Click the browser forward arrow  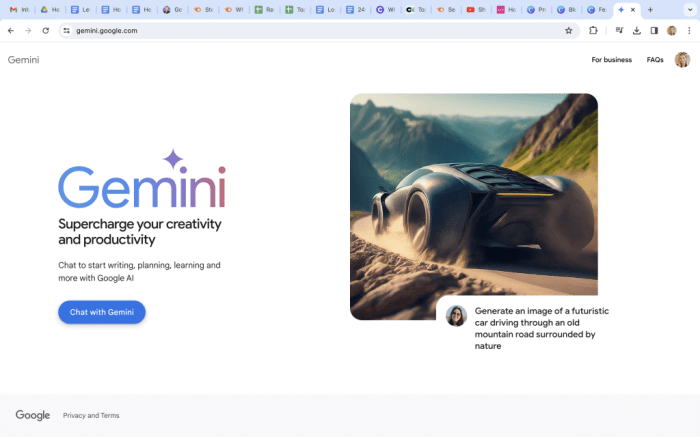pyautogui.click(x=28, y=31)
